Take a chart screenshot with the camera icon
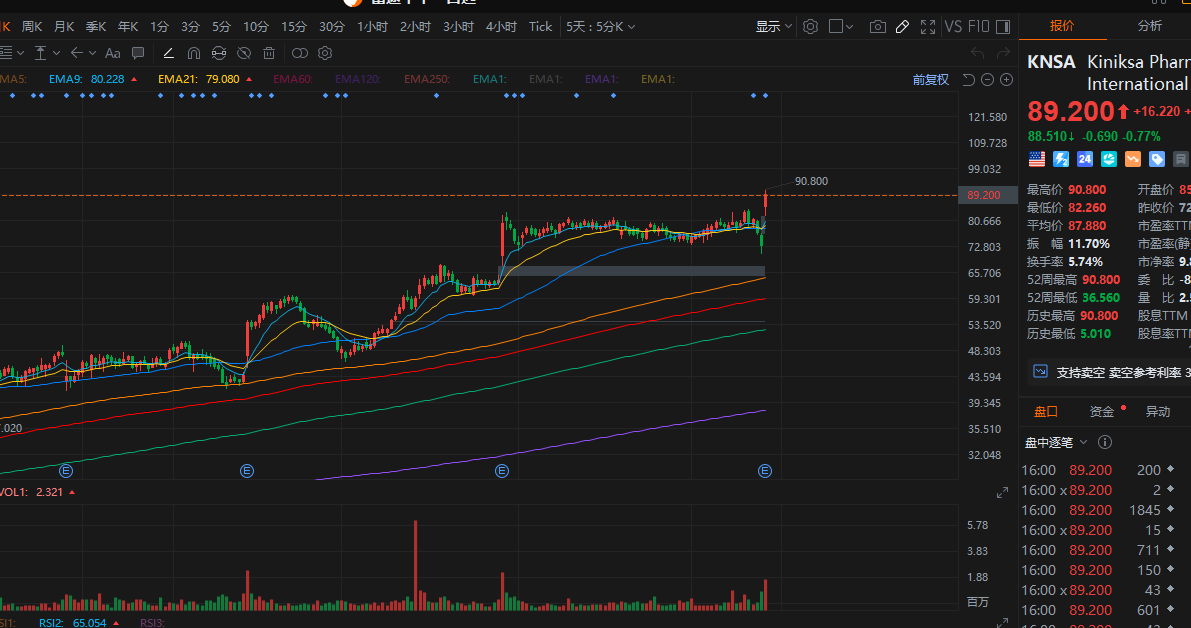 tap(877, 27)
